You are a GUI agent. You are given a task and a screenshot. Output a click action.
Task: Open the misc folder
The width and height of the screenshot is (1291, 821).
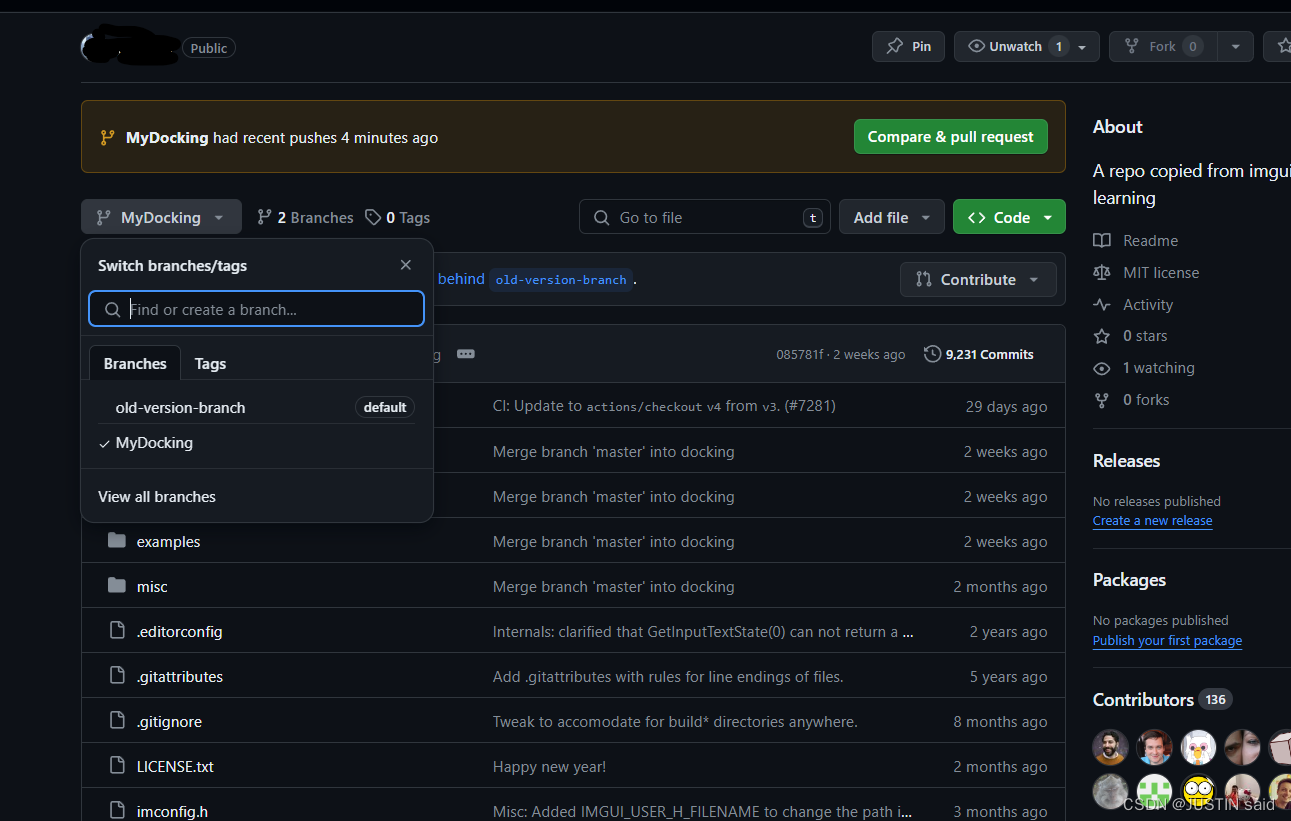[152, 586]
